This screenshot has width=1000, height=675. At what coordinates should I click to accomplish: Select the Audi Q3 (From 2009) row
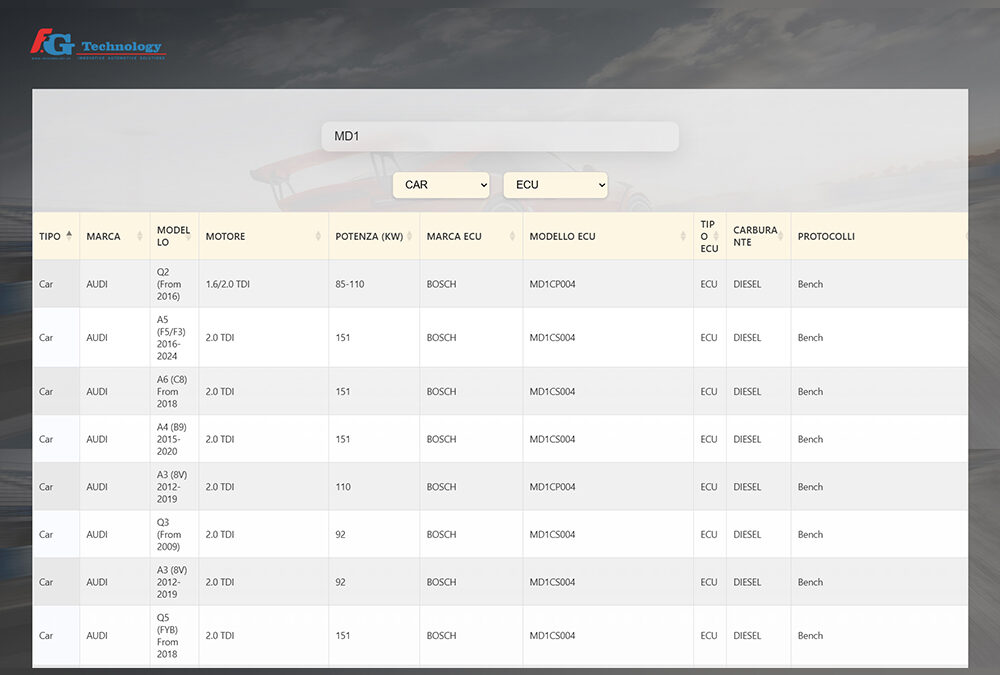coord(500,534)
